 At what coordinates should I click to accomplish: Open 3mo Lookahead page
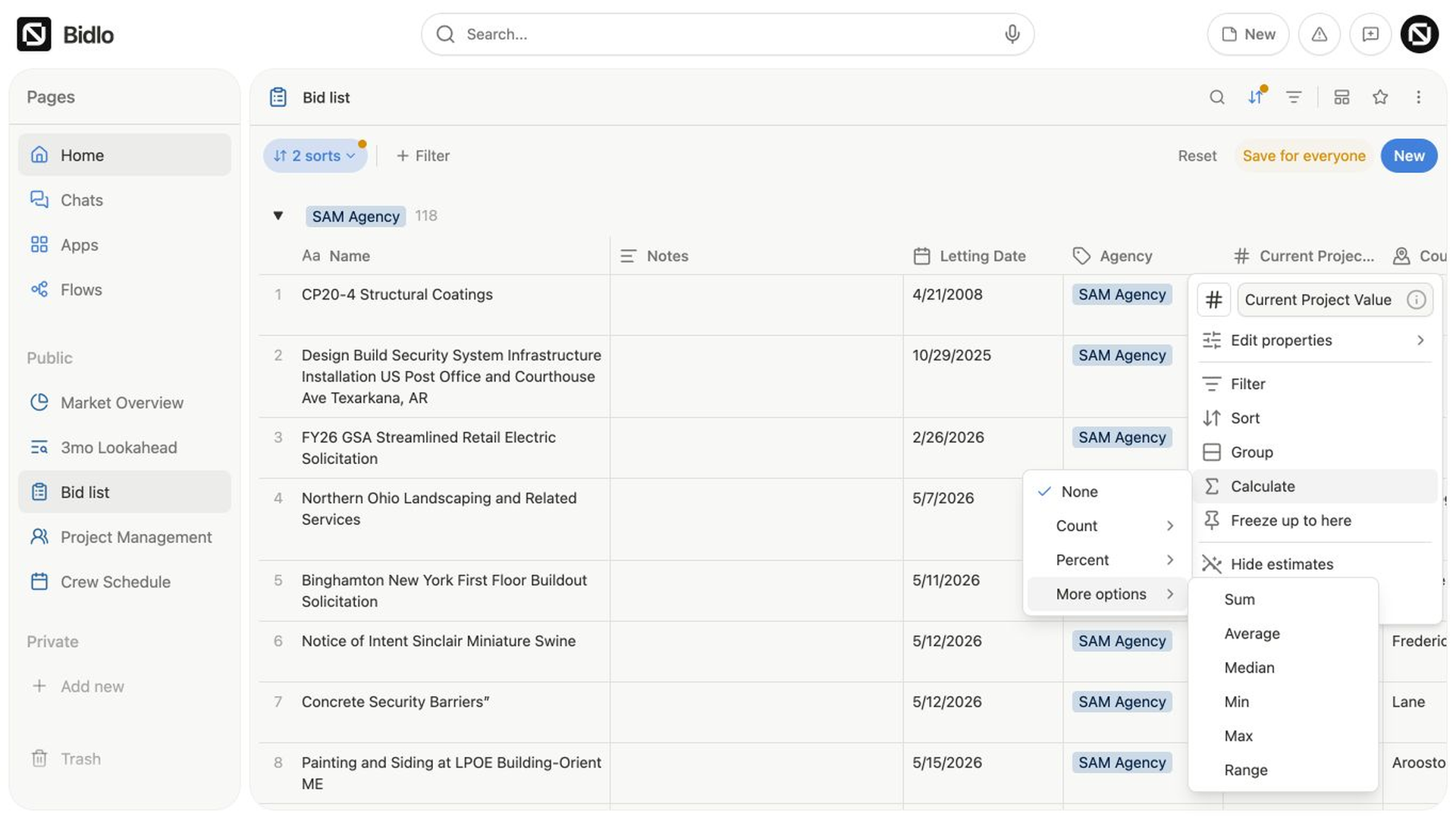pyautogui.click(x=124, y=447)
